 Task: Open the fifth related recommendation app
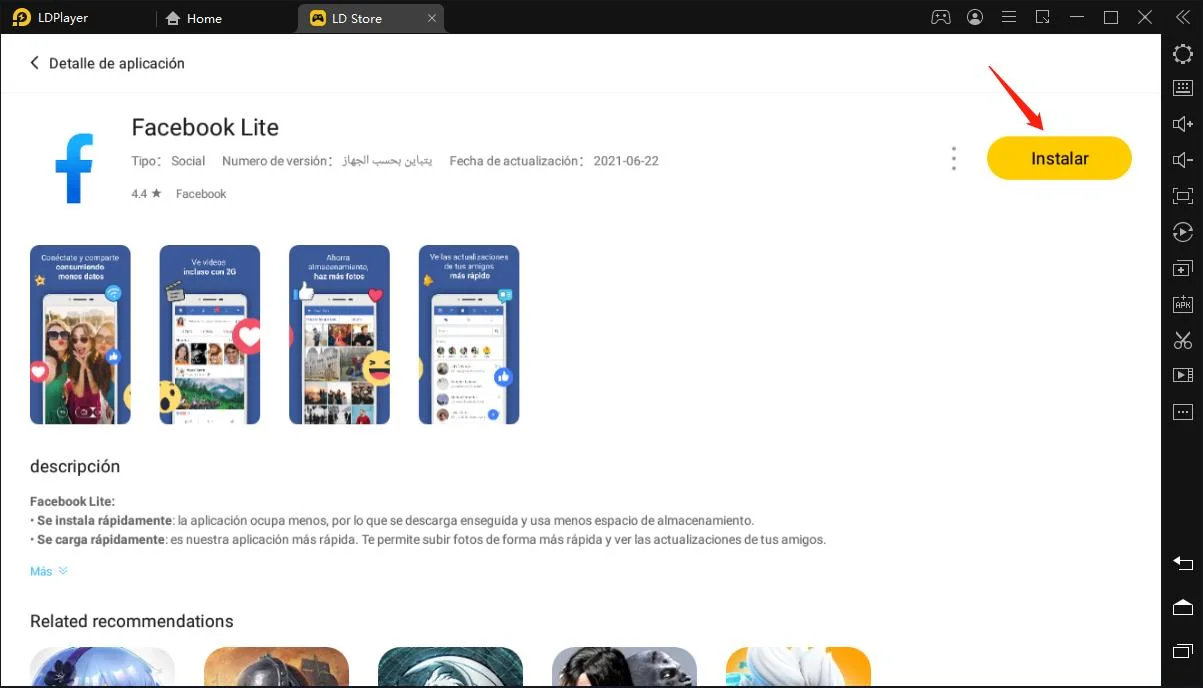(x=798, y=667)
